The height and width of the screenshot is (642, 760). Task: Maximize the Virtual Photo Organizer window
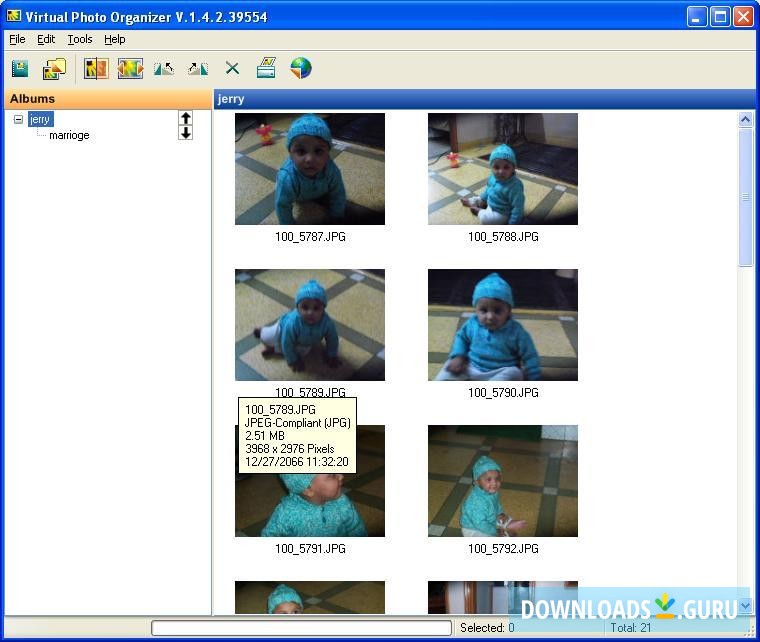tap(720, 17)
